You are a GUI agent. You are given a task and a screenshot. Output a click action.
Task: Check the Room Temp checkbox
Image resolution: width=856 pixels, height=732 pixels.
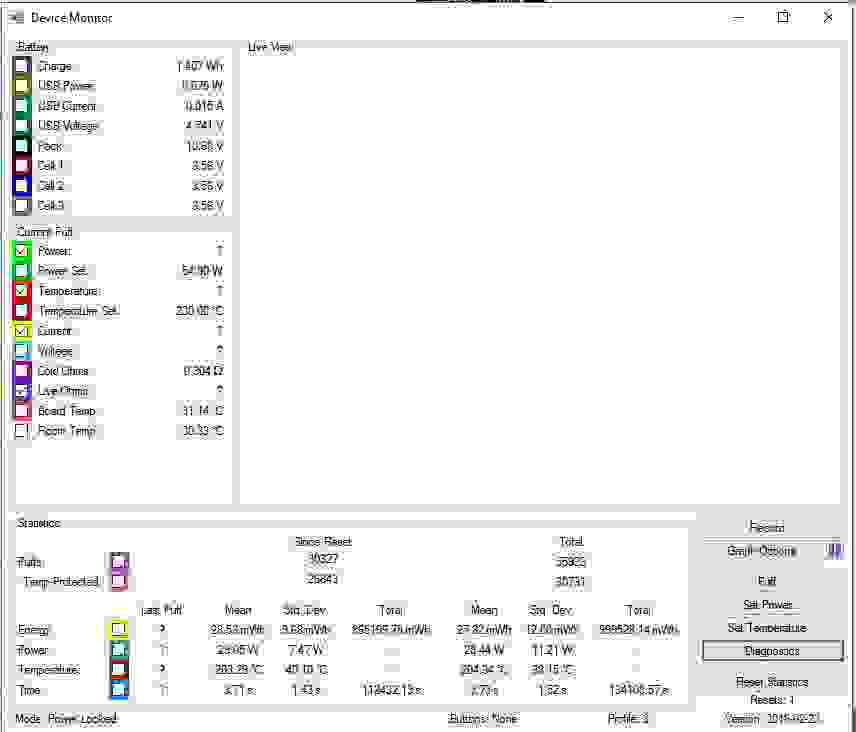click(x=22, y=431)
